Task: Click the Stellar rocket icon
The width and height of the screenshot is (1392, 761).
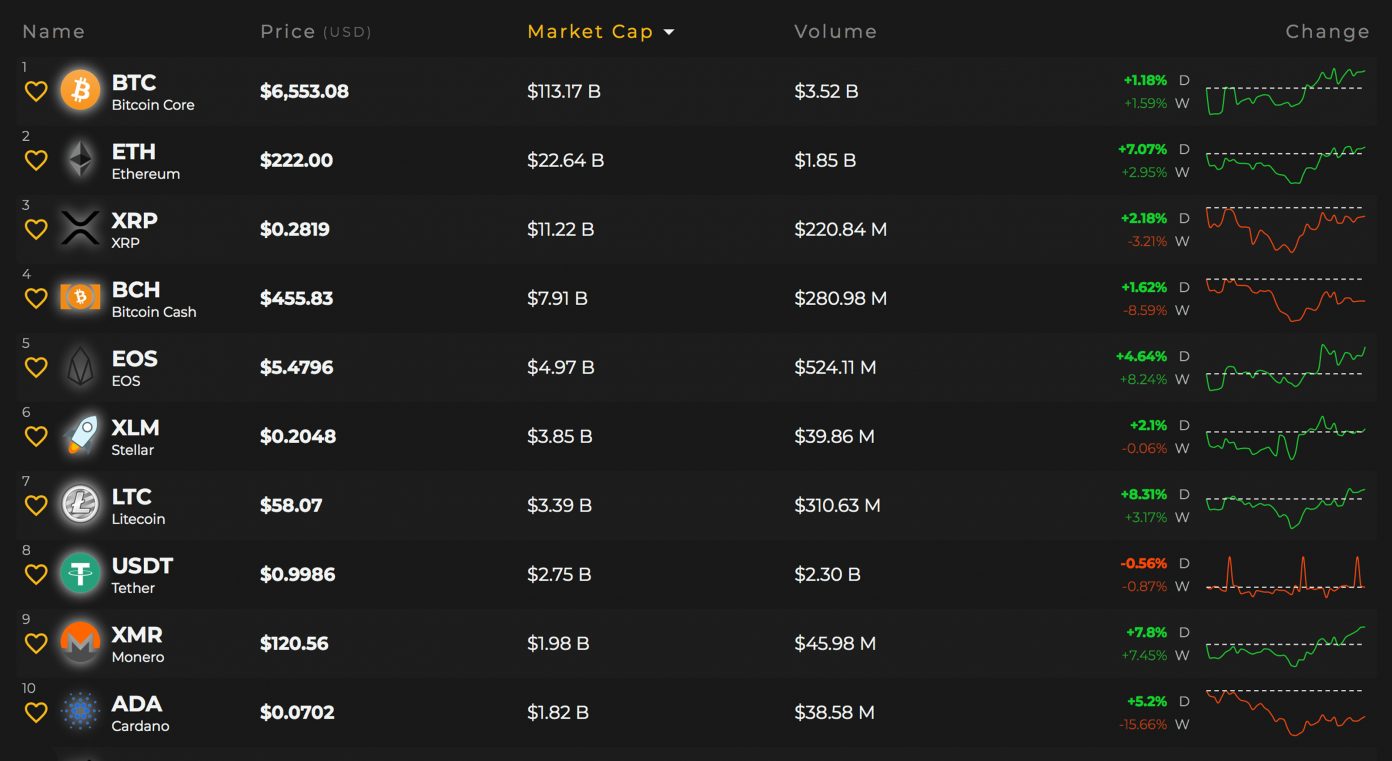Action: [80, 436]
